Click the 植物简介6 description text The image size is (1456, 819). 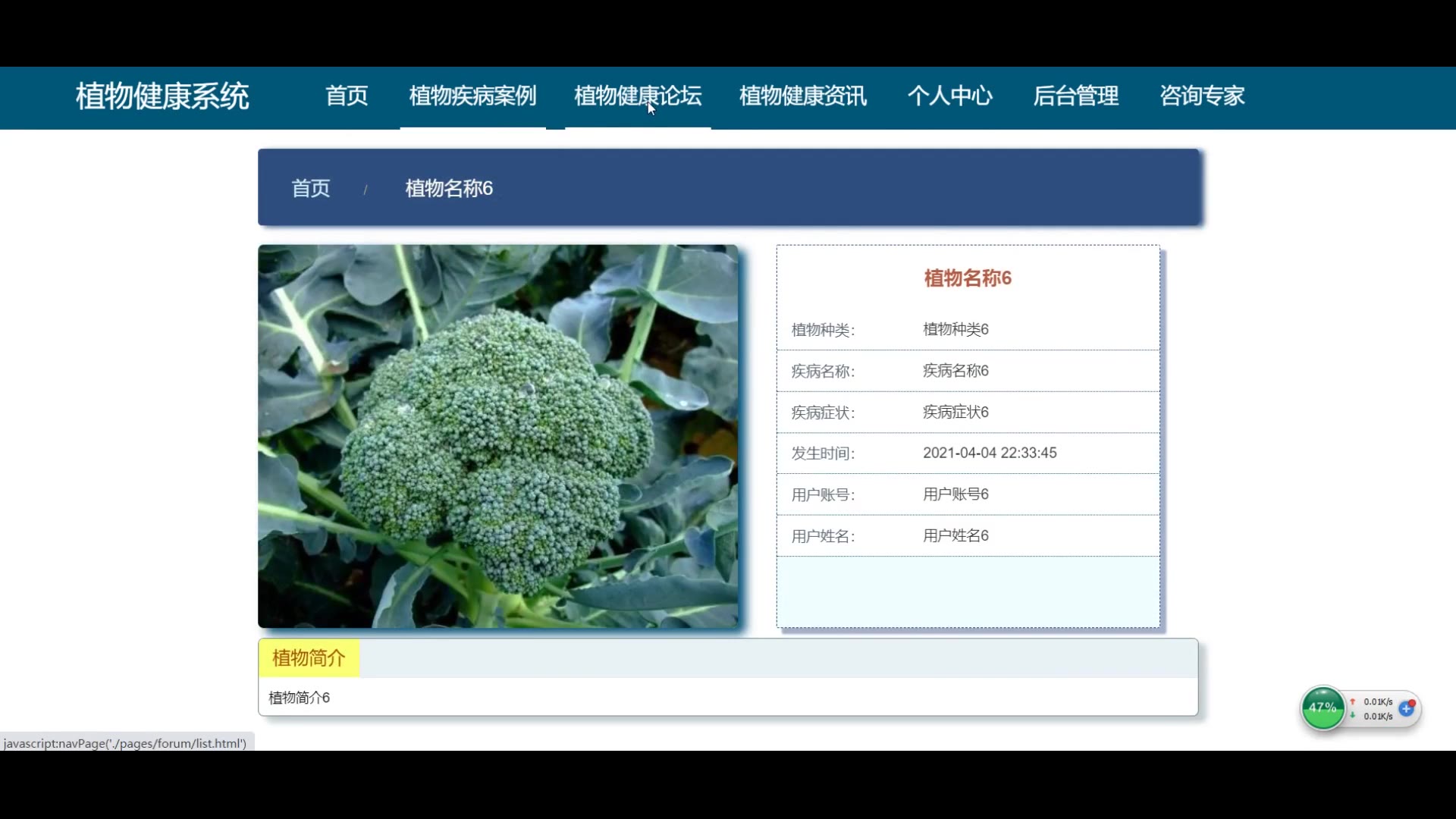[300, 698]
